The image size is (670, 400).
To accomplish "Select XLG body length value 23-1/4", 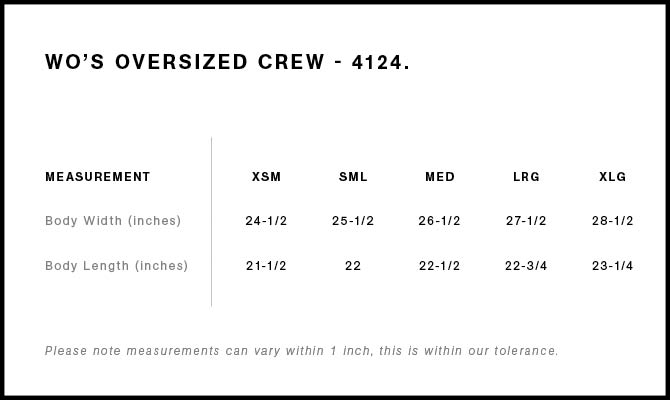I will 613,266.
